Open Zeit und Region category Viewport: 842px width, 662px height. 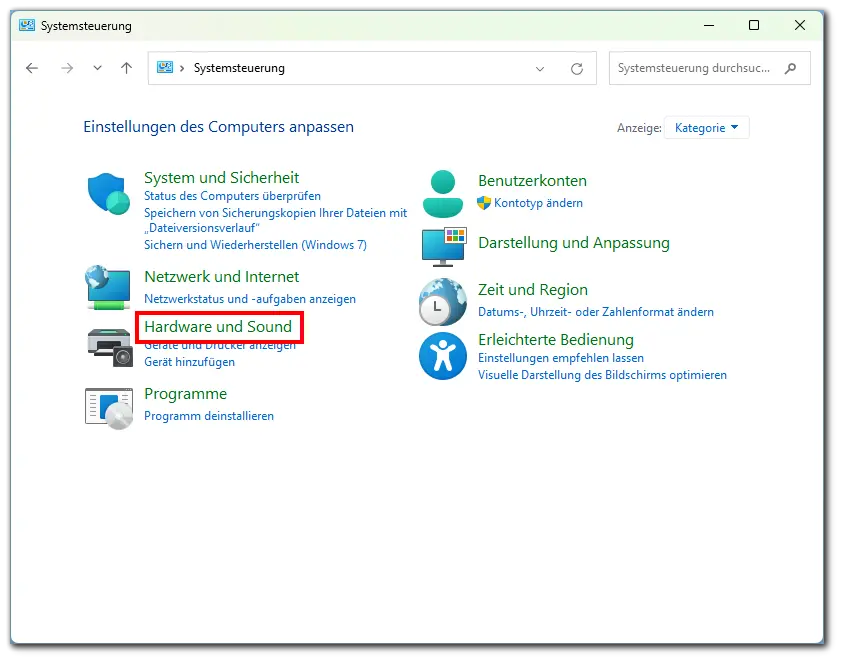533,290
